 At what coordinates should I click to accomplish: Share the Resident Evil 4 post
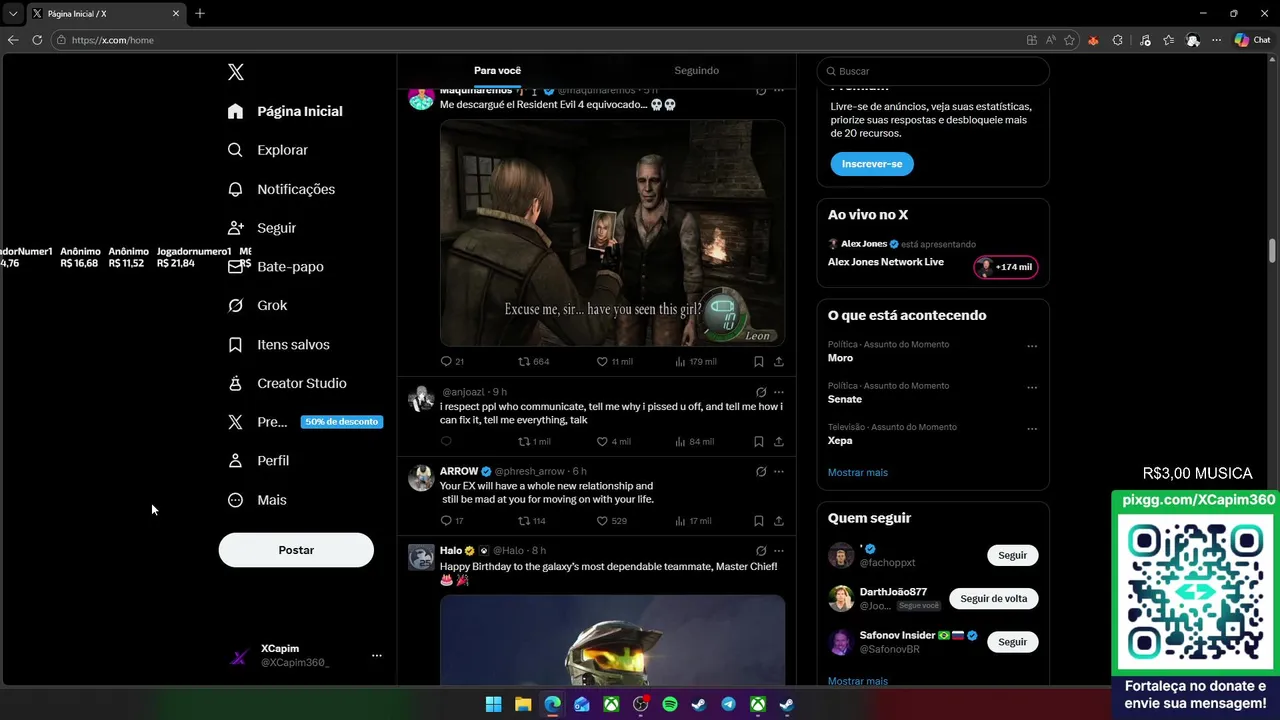tap(778, 361)
